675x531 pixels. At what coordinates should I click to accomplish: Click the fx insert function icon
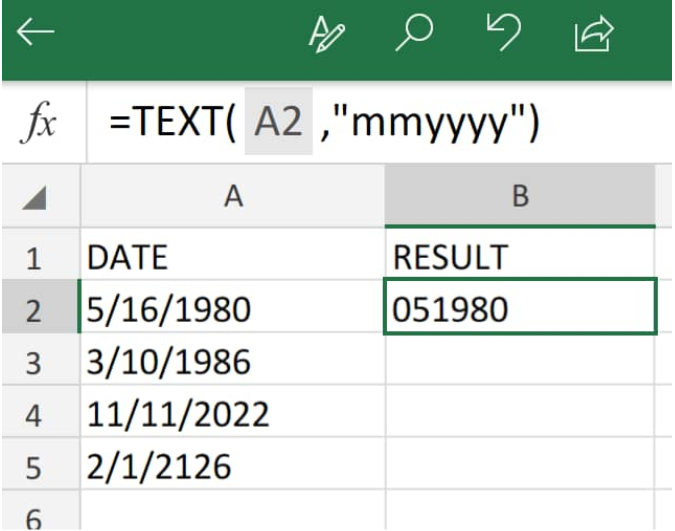click(x=38, y=122)
